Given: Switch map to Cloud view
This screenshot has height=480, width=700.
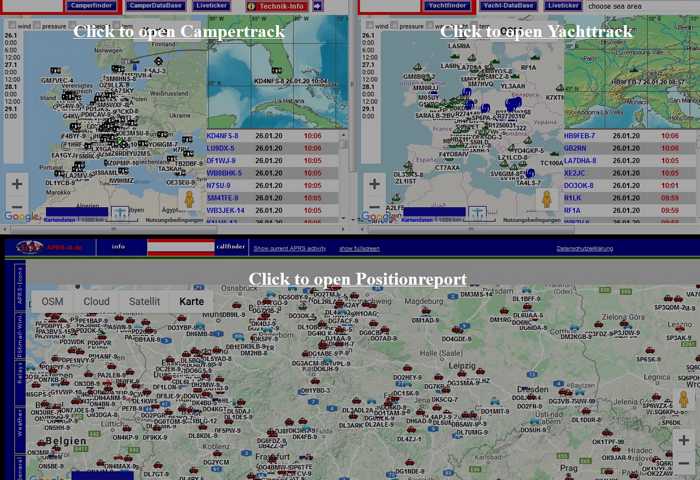Looking at the screenshot, I should [x=96, y=301].
